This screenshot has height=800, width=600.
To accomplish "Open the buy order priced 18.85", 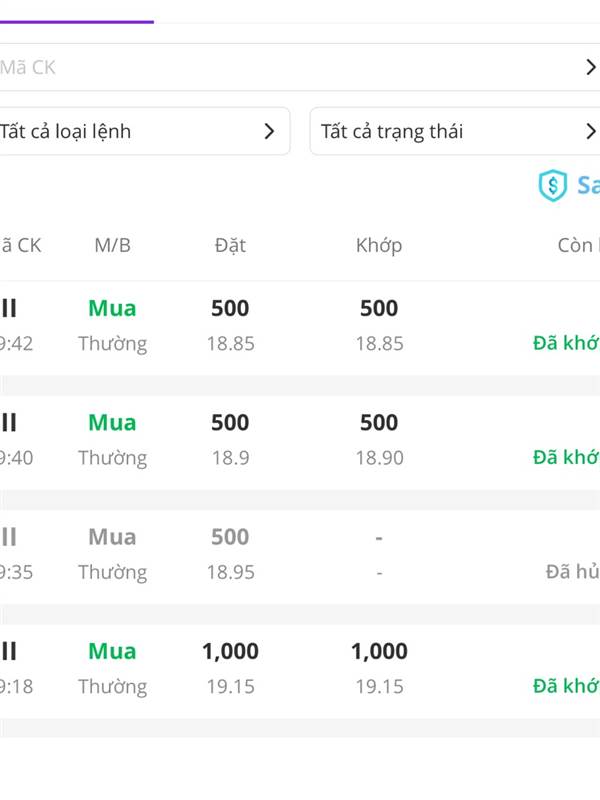I will pos(300,326).
